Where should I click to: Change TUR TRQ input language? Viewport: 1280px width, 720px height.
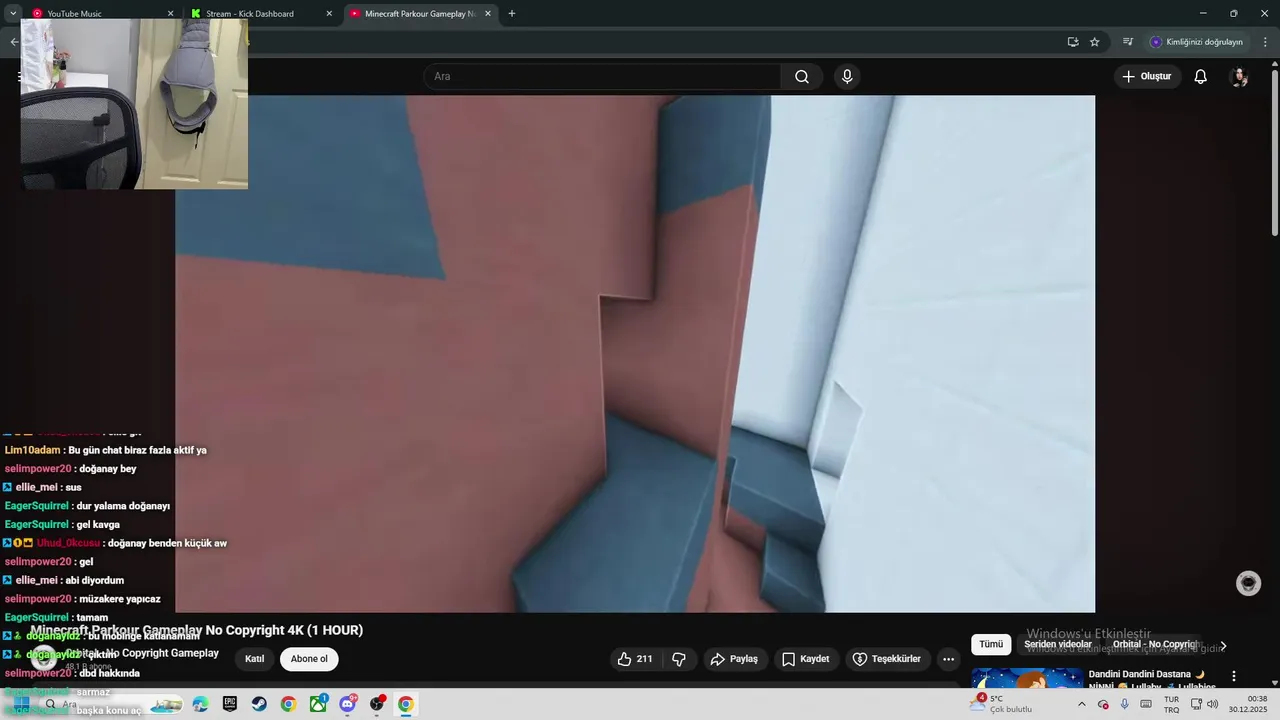[x=1171, y=704]
